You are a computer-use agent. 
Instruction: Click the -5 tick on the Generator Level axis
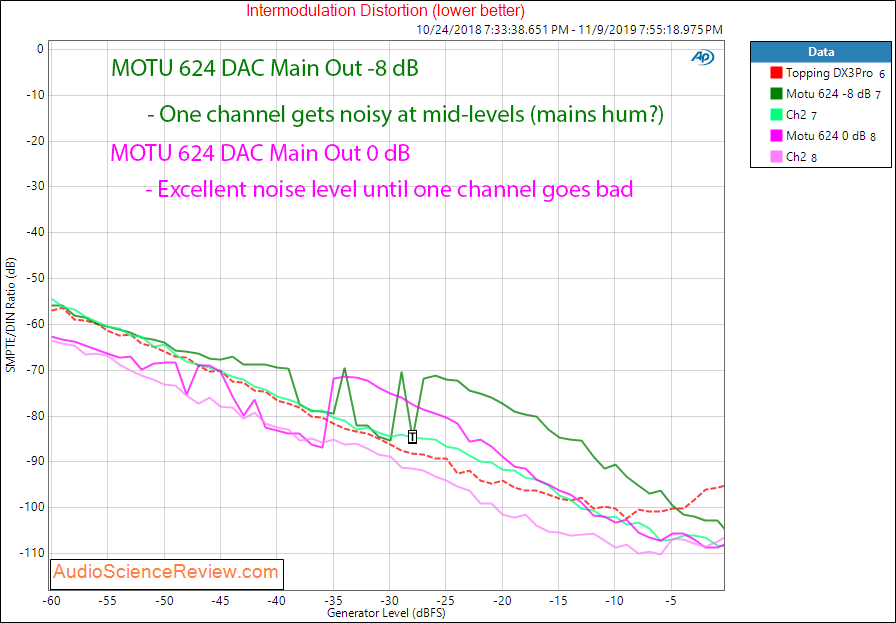click(x=671, y=601)
